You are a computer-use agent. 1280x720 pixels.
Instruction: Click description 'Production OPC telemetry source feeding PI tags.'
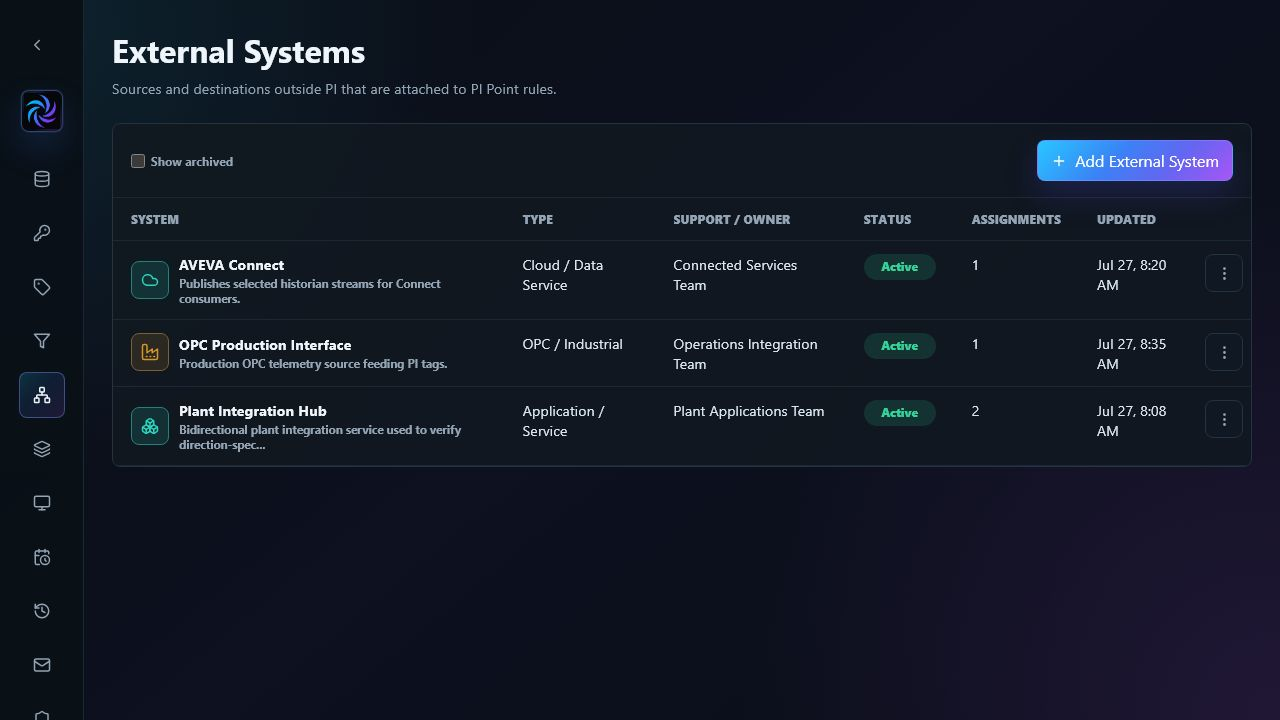[x=313, y=364]
